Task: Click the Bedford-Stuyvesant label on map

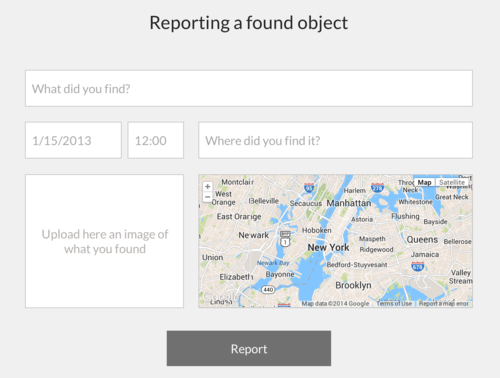Action: 357,265
